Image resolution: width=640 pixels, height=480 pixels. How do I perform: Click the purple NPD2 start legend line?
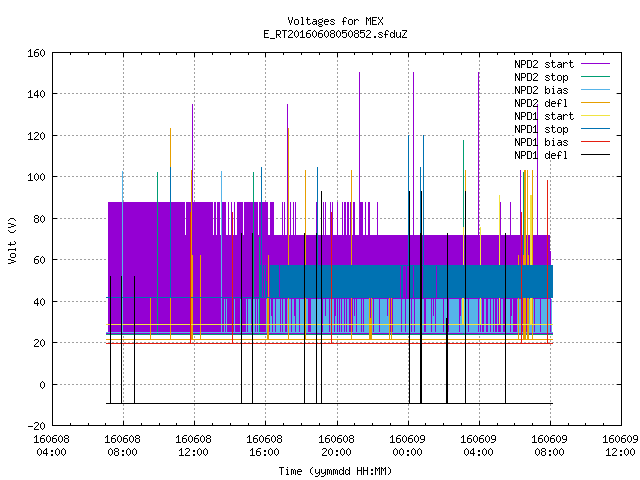point(595,64)
